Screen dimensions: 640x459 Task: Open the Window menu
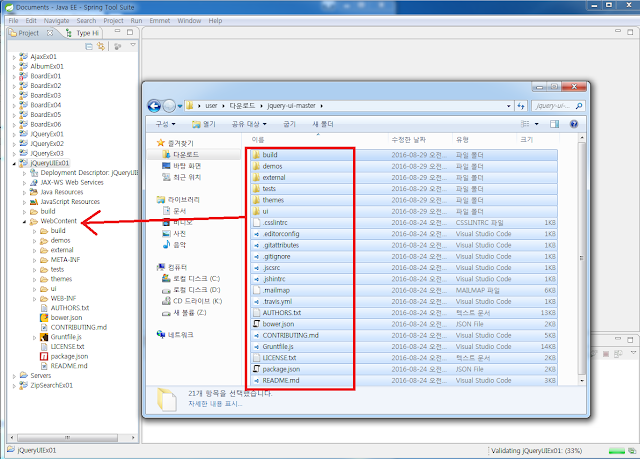(x=189, y=21)
